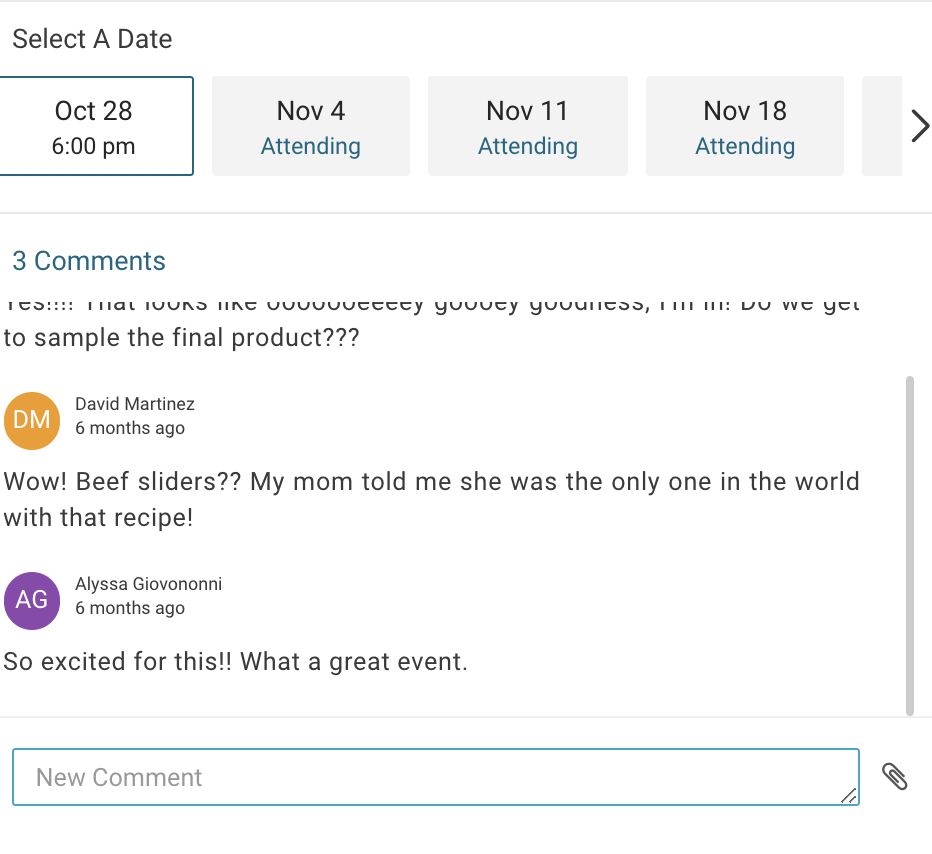
Task: Click the David Martinez commenter name
Action: (x=135, y=404)
